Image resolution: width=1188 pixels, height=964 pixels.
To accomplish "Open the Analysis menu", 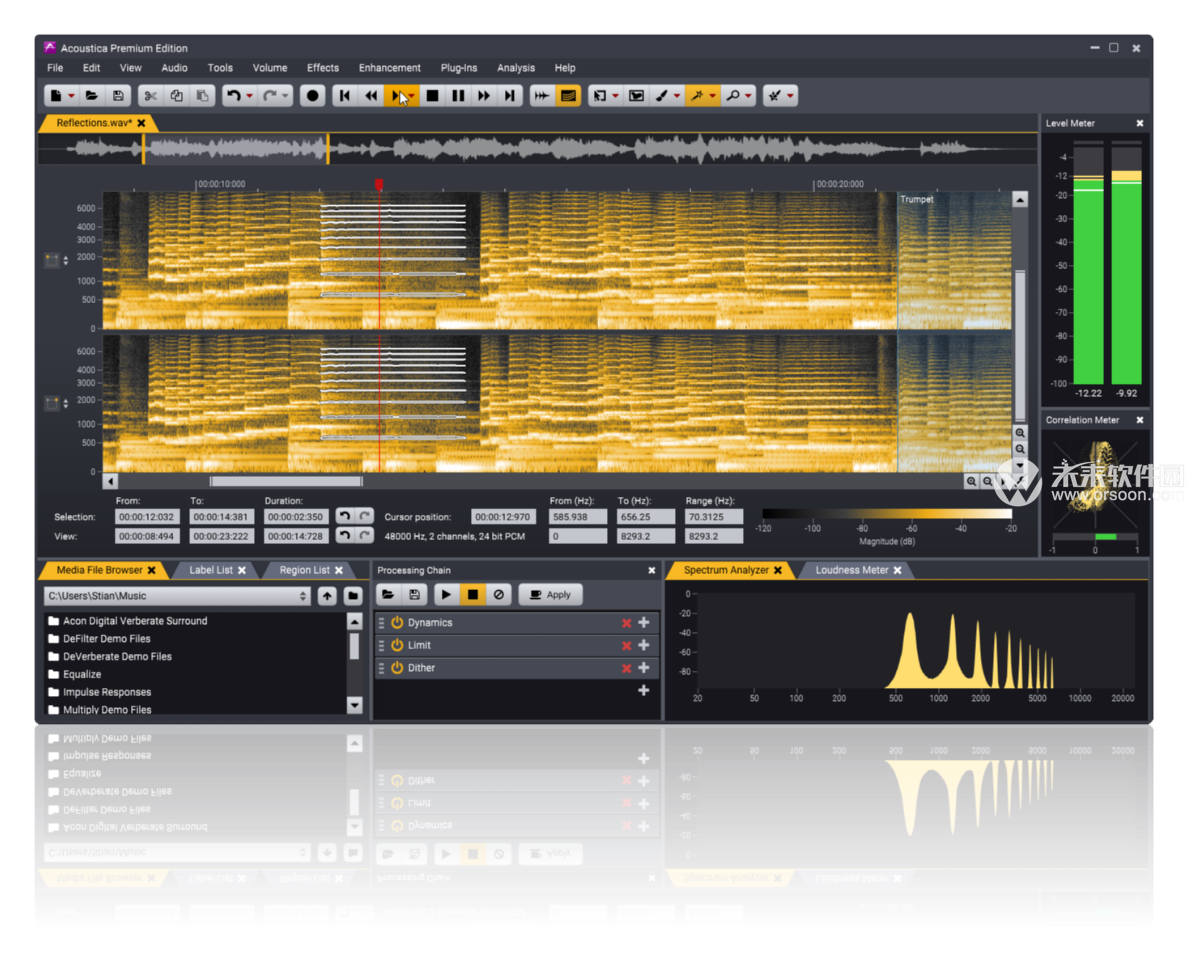I will coord(516,67).
